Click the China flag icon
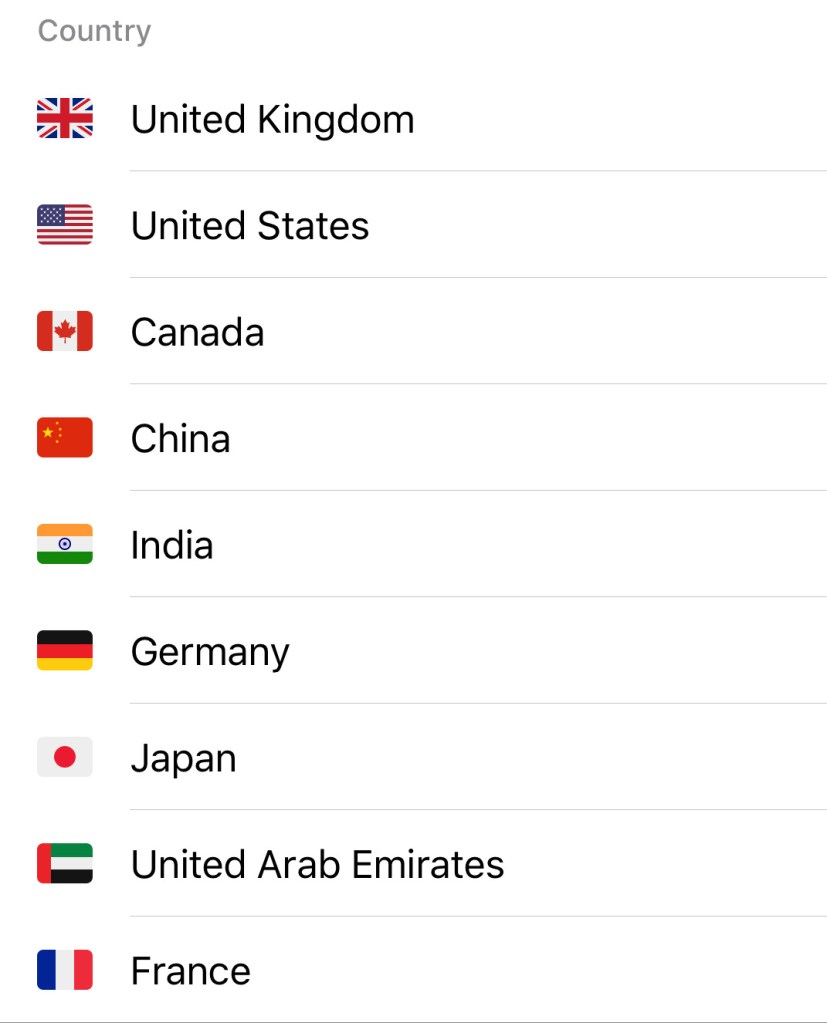The image size is (827, 1023). click(65, 438)
